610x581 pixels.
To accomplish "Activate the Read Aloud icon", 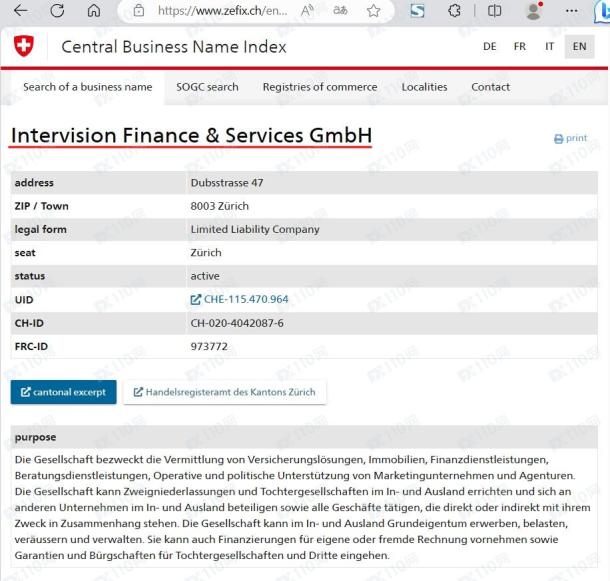I will [x=307, y=11].
